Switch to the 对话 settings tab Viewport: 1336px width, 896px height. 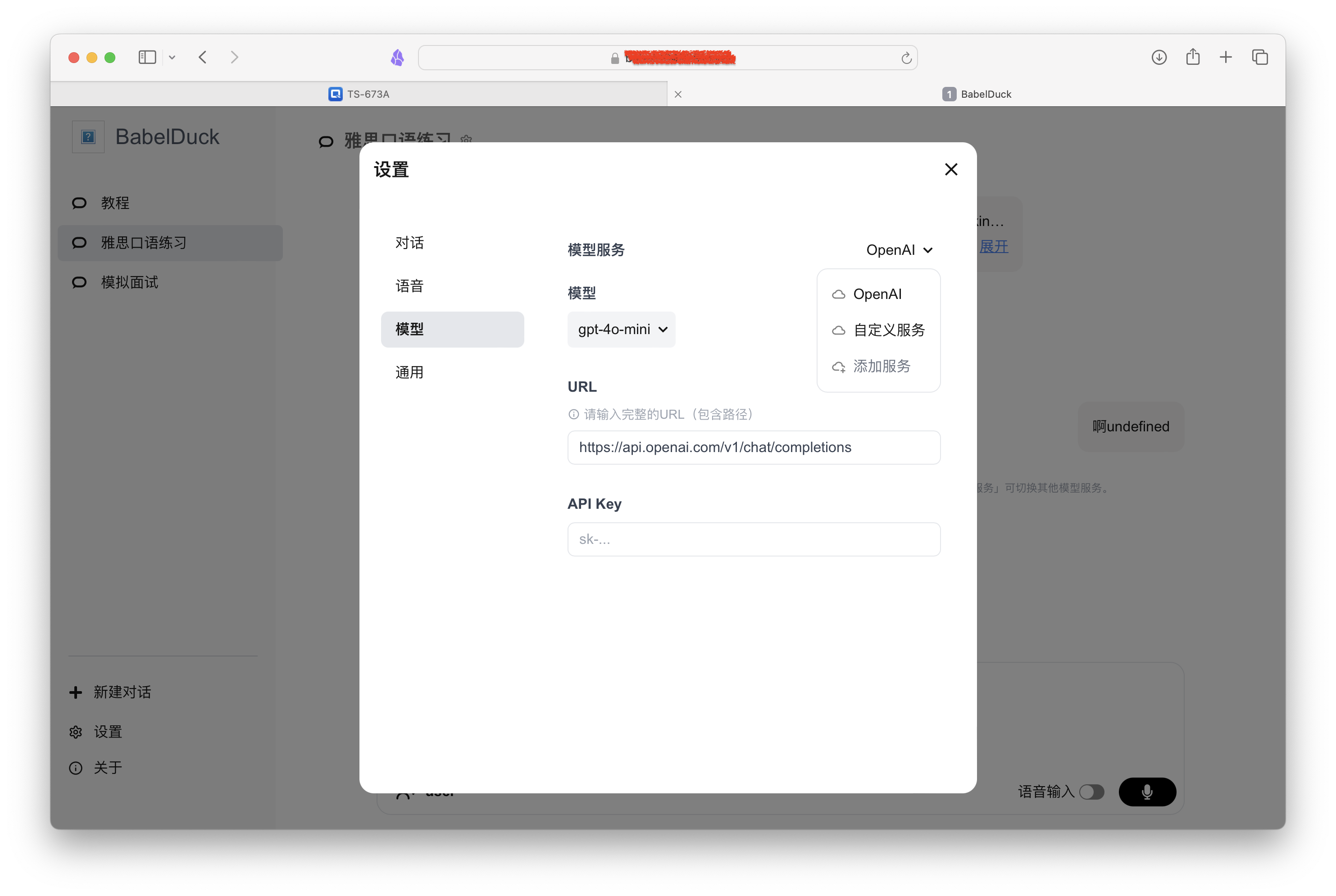pyautogui.click(x=452, y=243)
